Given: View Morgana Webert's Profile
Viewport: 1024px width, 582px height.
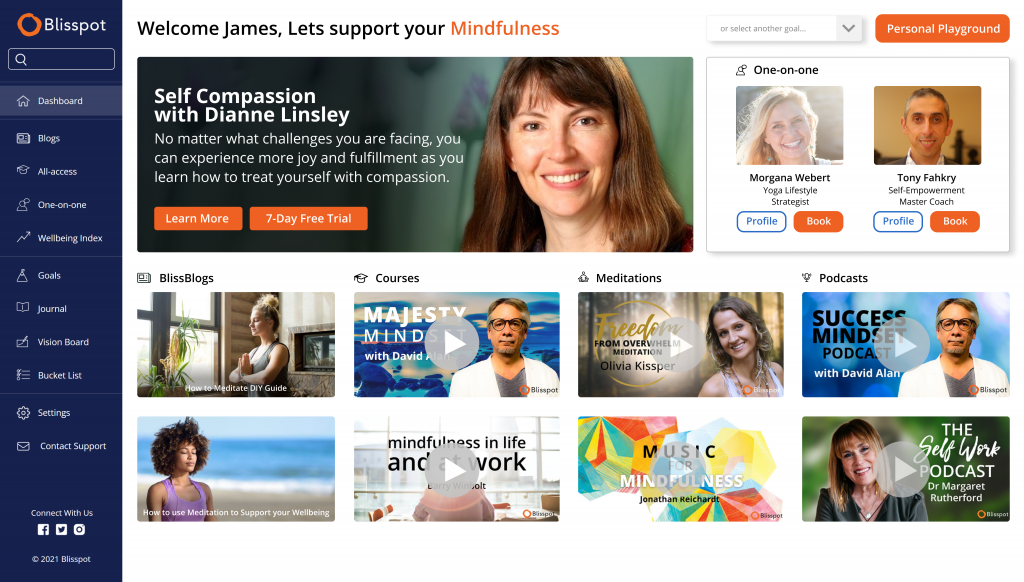Looking at the screenshot, I should click(x=761, y=221).
